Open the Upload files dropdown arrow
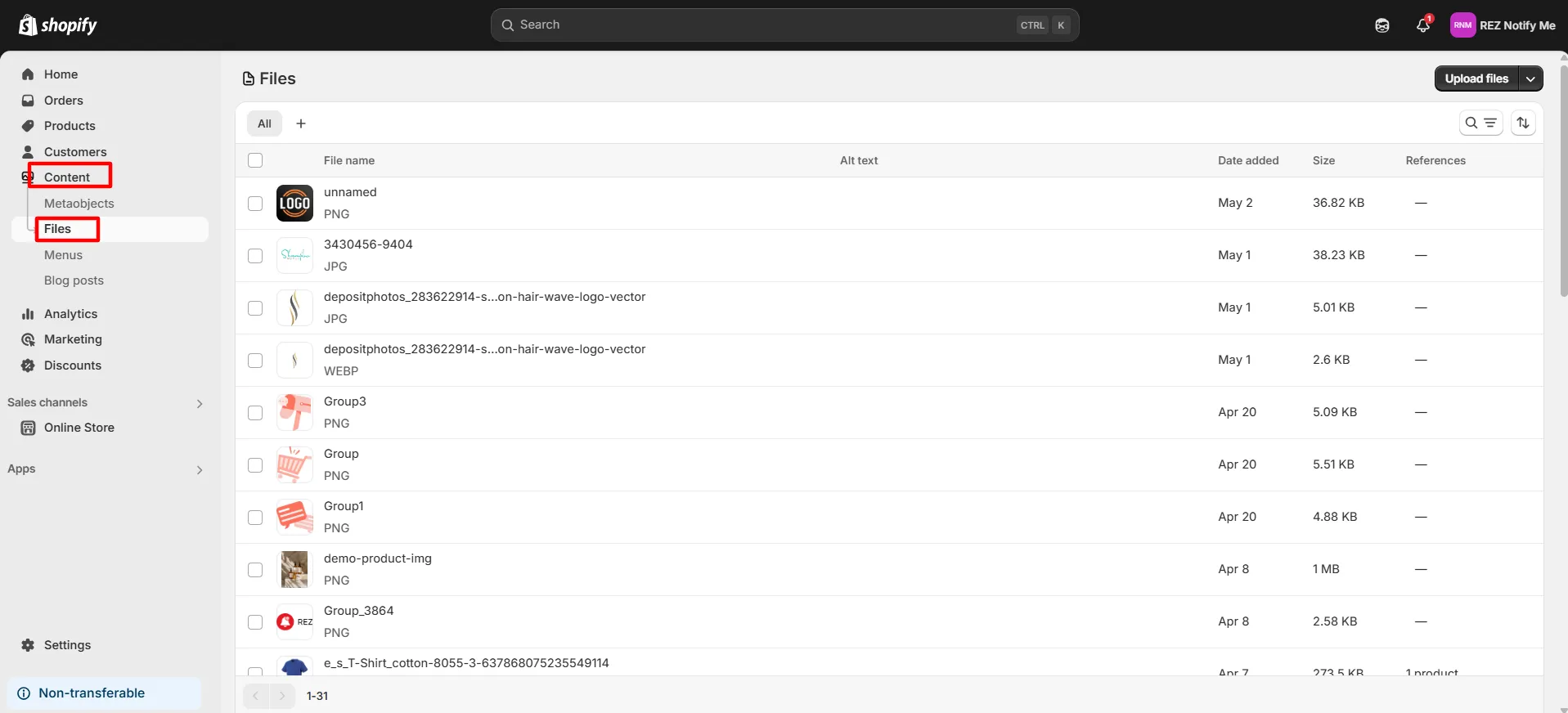 1530,78
